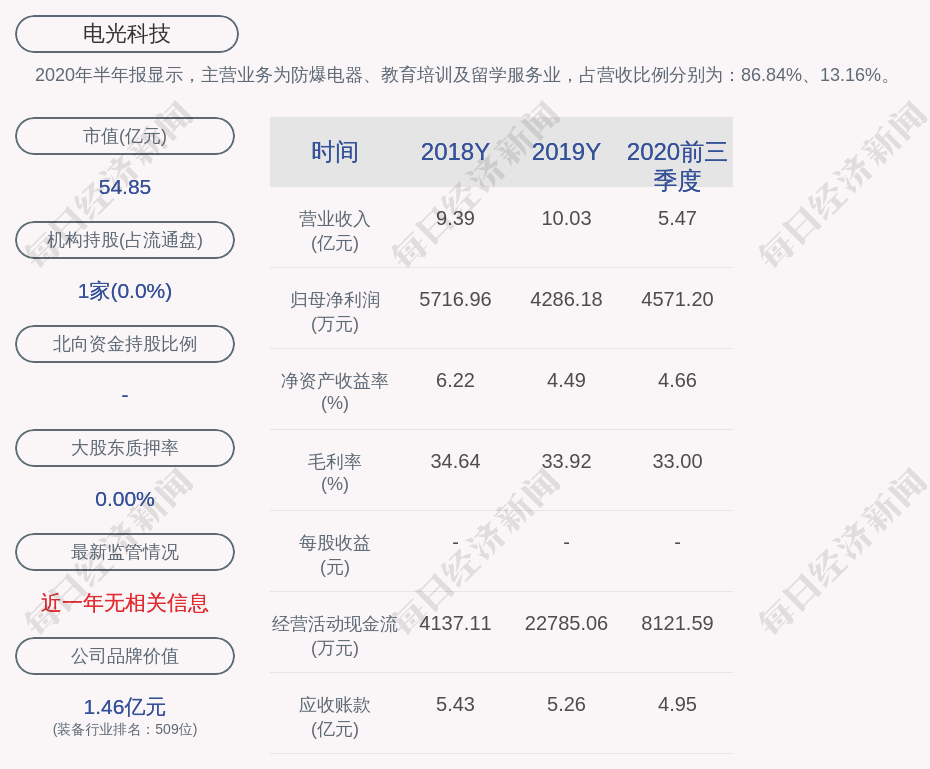
Task: Select the 市值(亿元) label pill
Action: point(125,136)
